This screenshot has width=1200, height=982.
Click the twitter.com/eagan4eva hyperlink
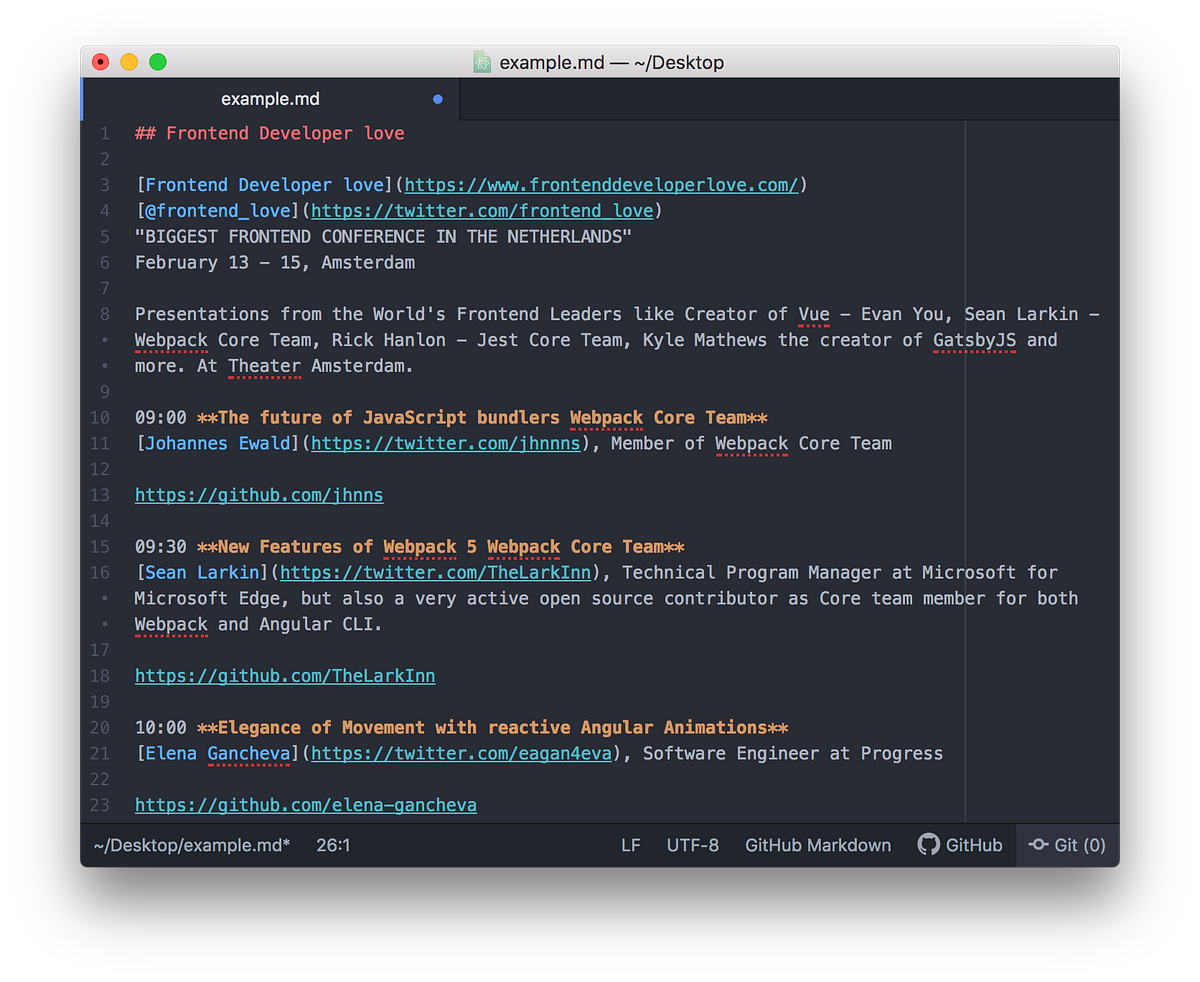(462, 753)
